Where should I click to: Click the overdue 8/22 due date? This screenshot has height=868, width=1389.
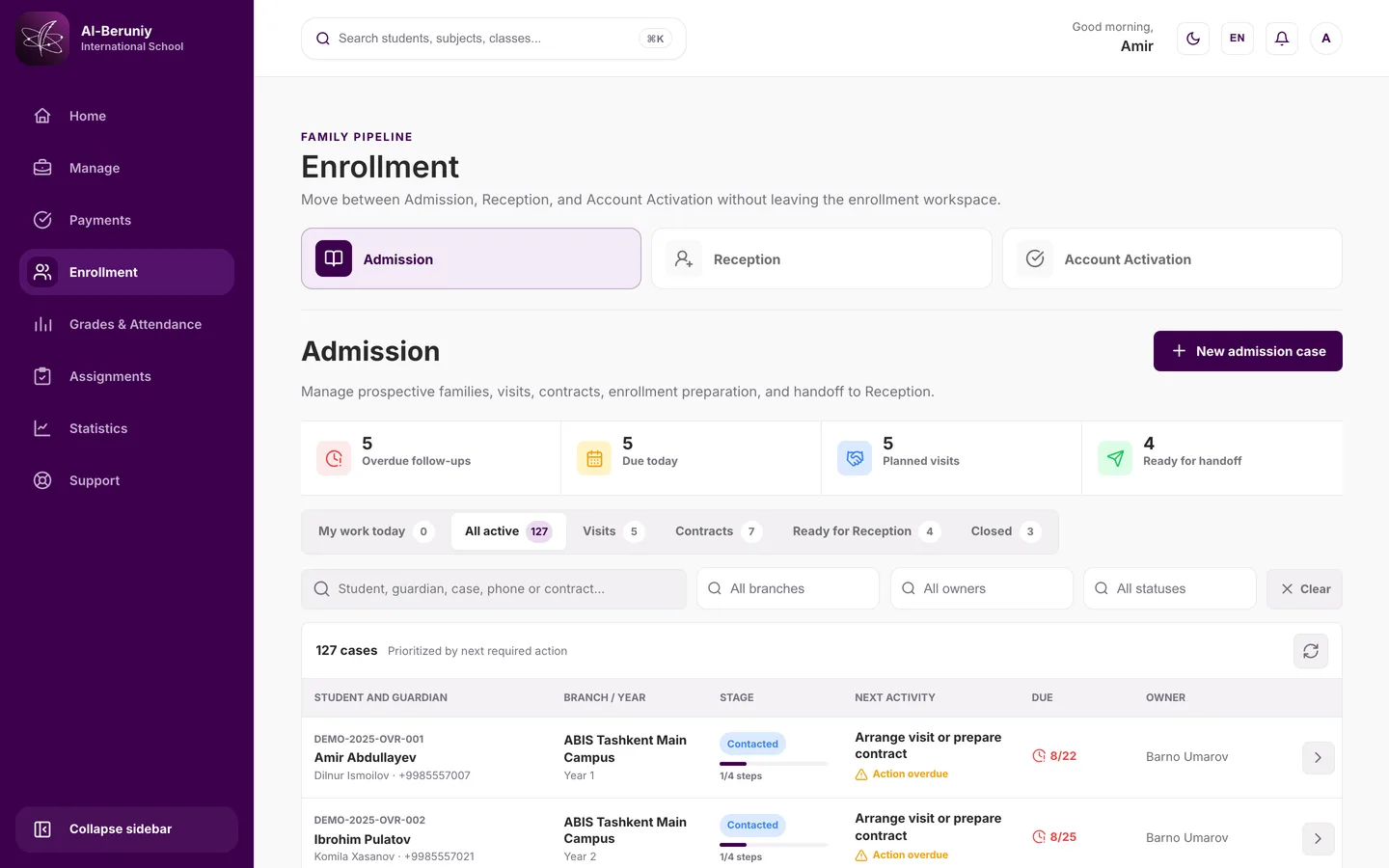pos(1054,756)
